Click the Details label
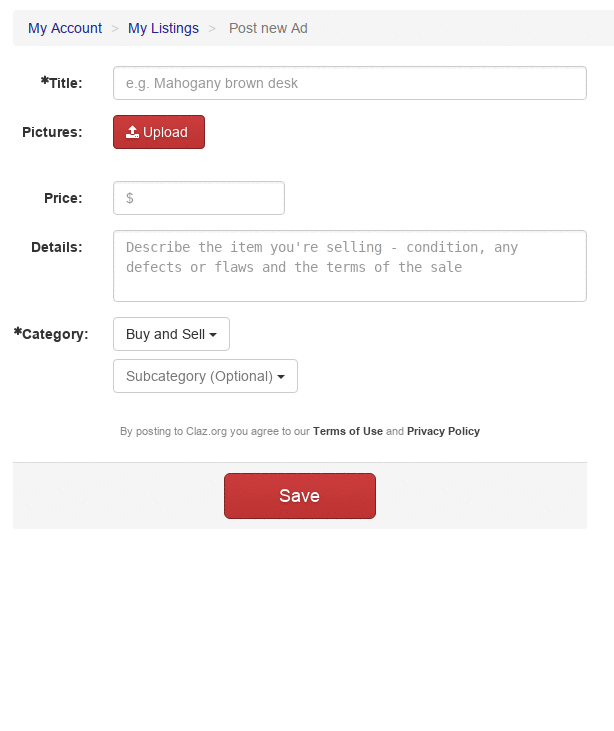 click(56, 247)
